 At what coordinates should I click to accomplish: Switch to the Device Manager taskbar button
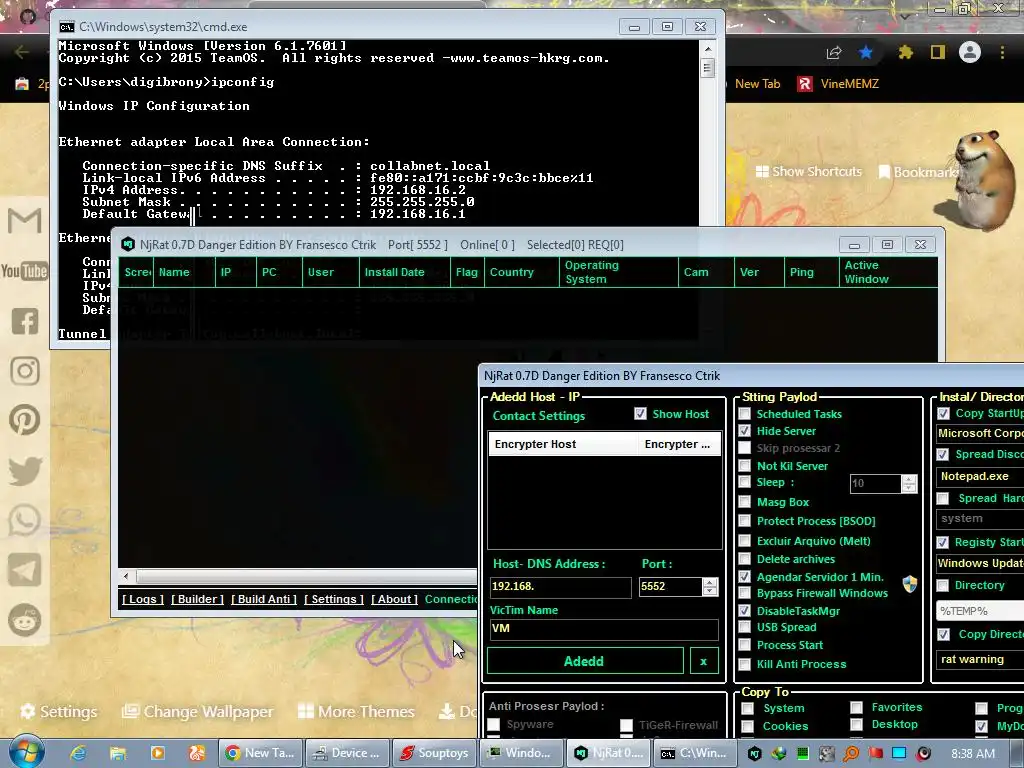coord(347,753)
